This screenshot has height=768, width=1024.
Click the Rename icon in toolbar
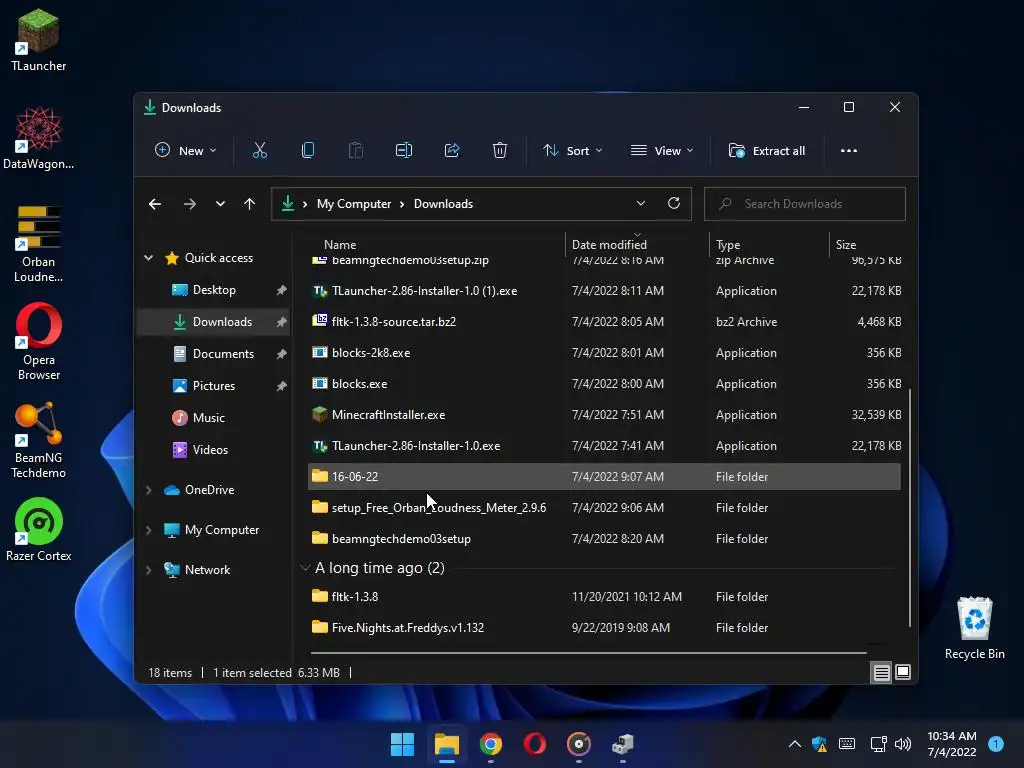(404, 151)
